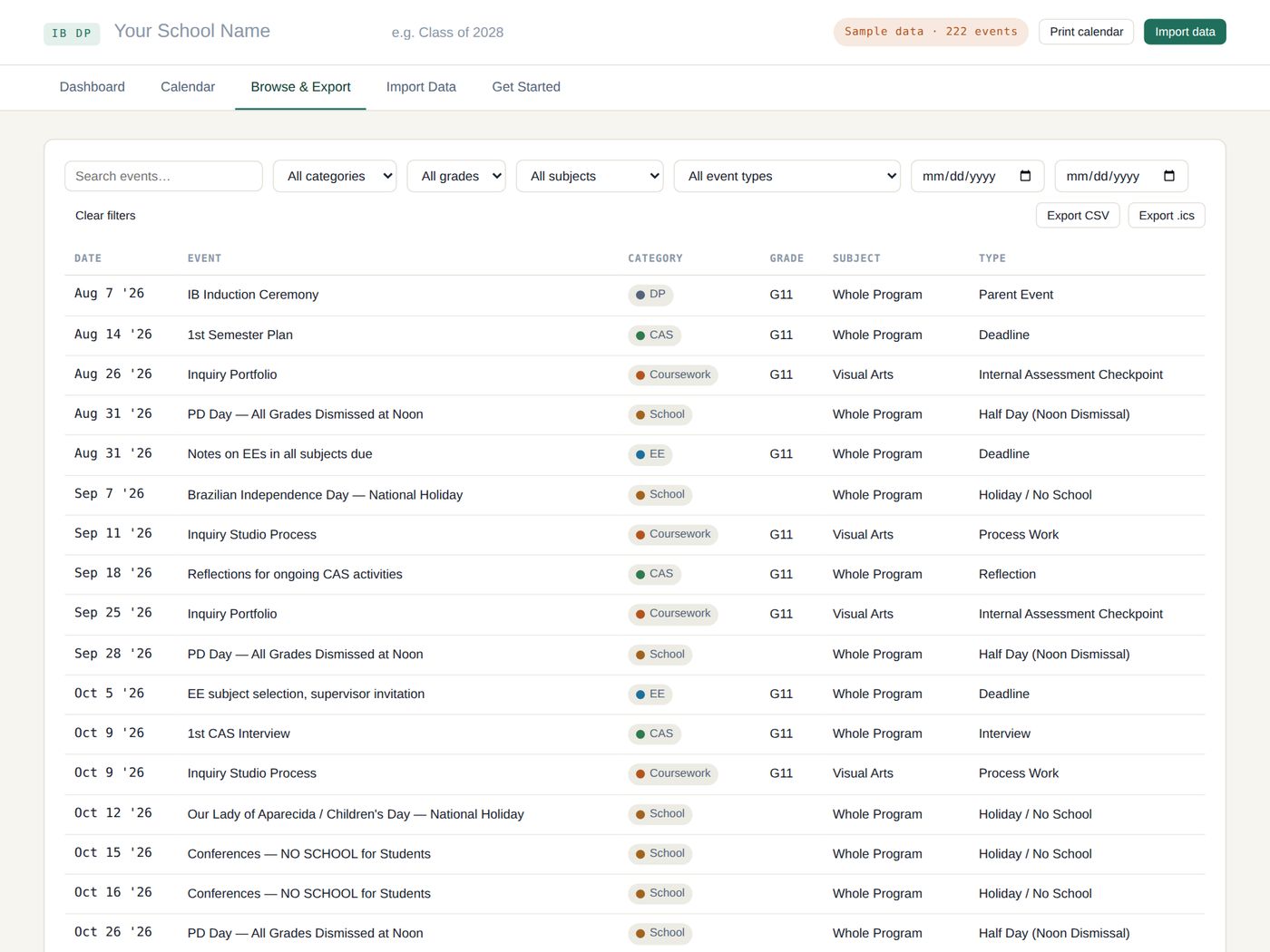Open the All categories dropdown

tap(335, 176)
